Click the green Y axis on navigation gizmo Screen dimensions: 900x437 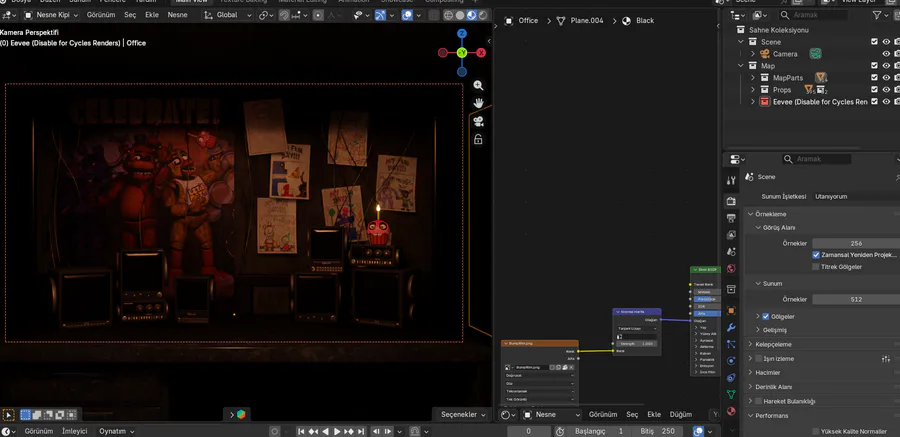pos(461,53)
